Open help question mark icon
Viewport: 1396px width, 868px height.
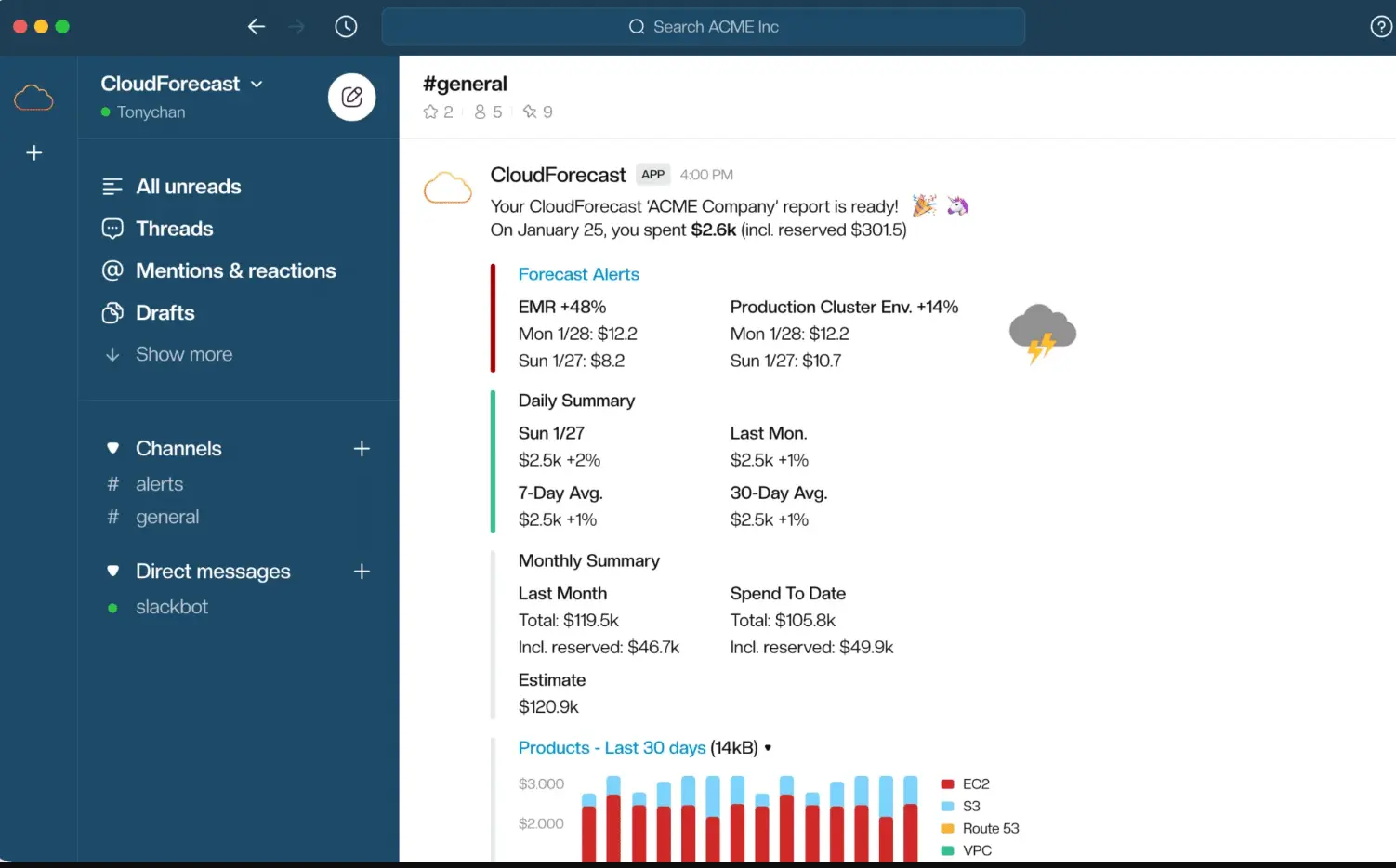[1382, 27]
